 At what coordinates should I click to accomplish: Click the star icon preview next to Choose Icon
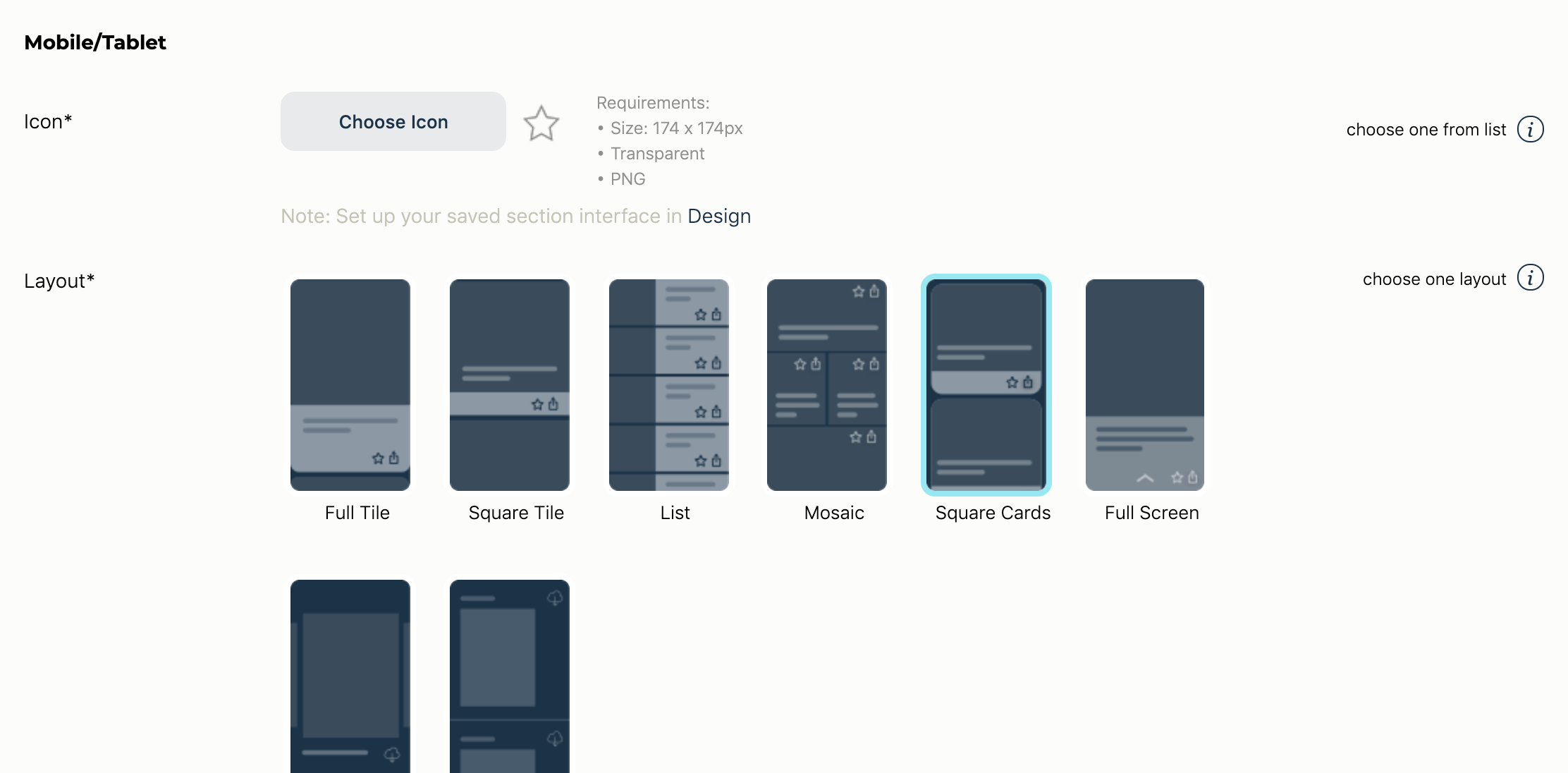point(541,123)
